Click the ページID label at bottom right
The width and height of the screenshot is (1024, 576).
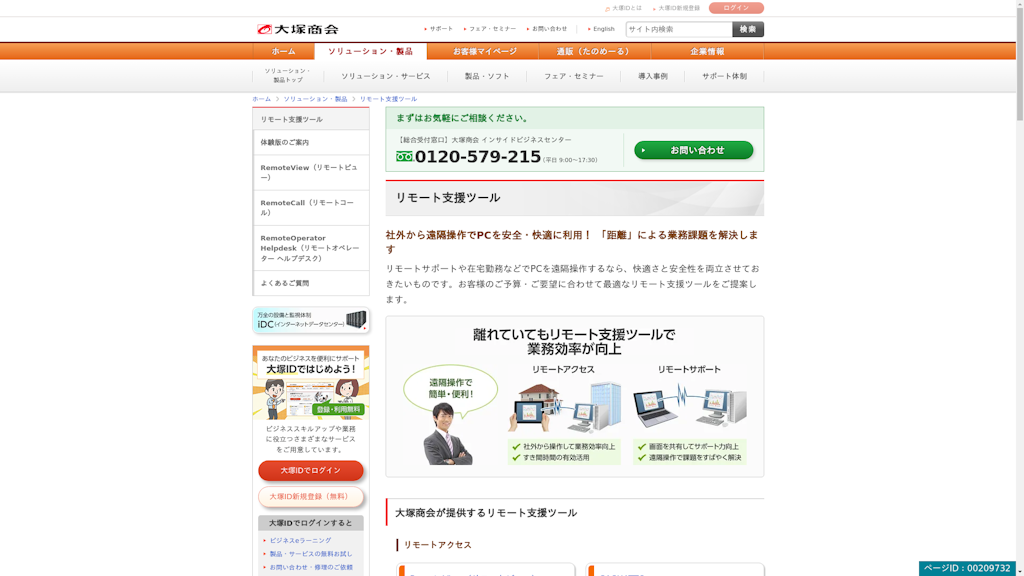click(968, 565)
